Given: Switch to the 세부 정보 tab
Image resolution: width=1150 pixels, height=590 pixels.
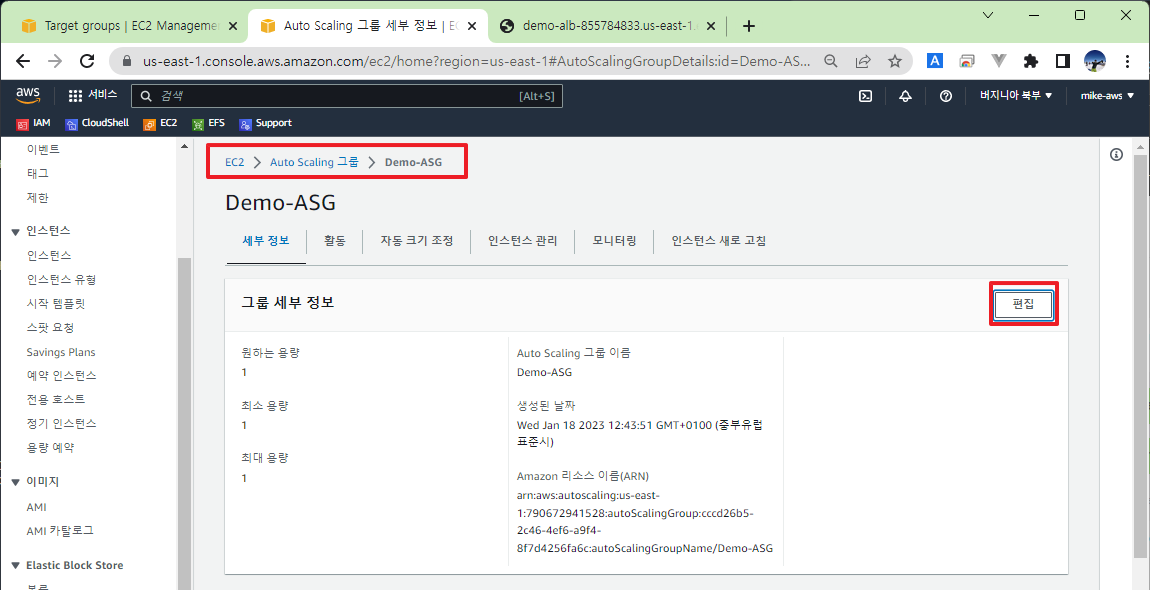Looking at the screenshot, I should pos(265,241).
